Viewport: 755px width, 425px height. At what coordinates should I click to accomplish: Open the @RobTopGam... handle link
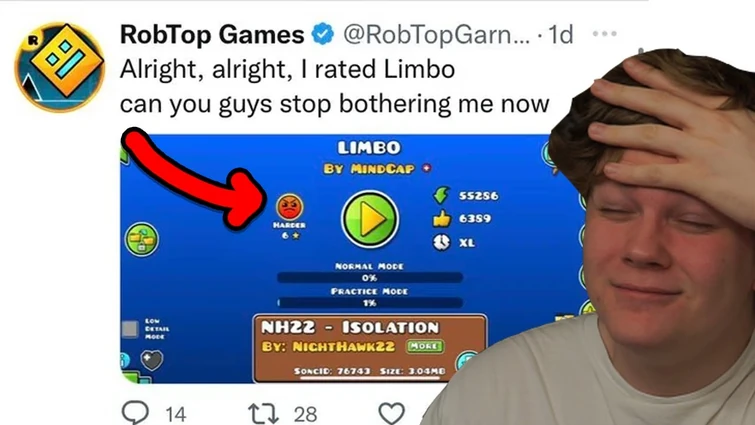coord(436,35)
